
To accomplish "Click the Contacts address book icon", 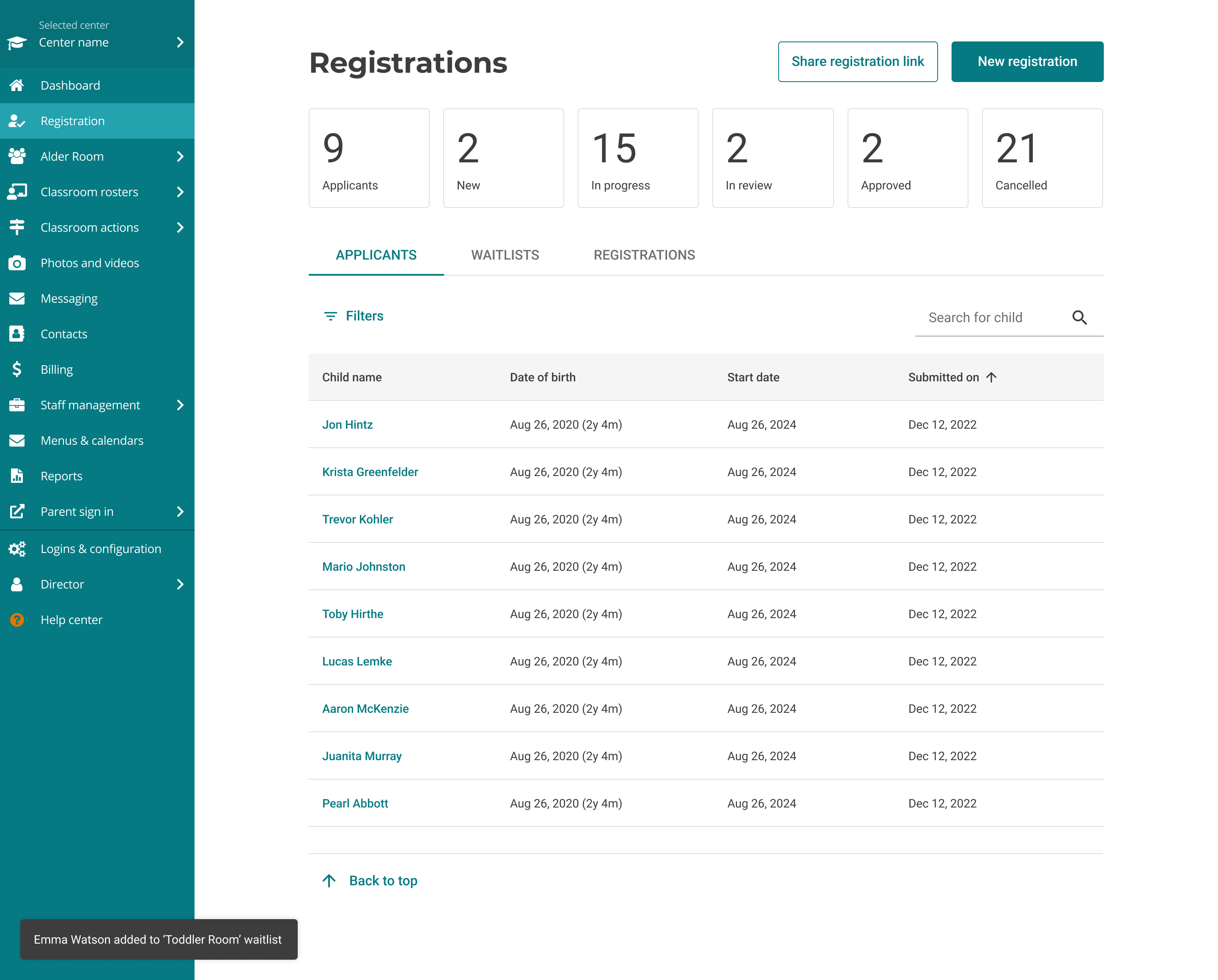I will [17, 334].
